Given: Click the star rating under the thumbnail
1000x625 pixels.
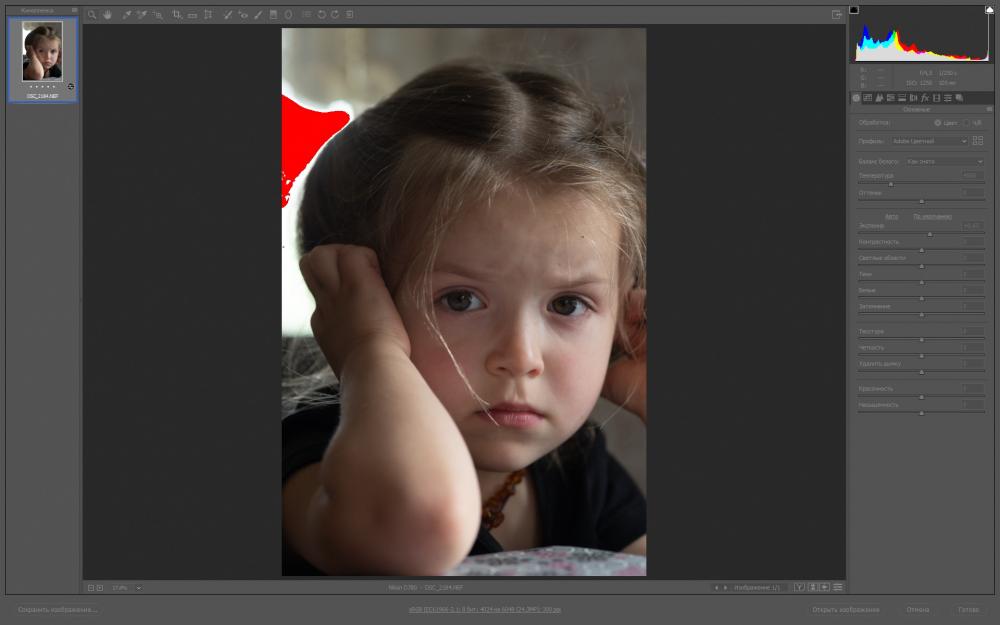Looking at the screenshot, I should point(42,87).
